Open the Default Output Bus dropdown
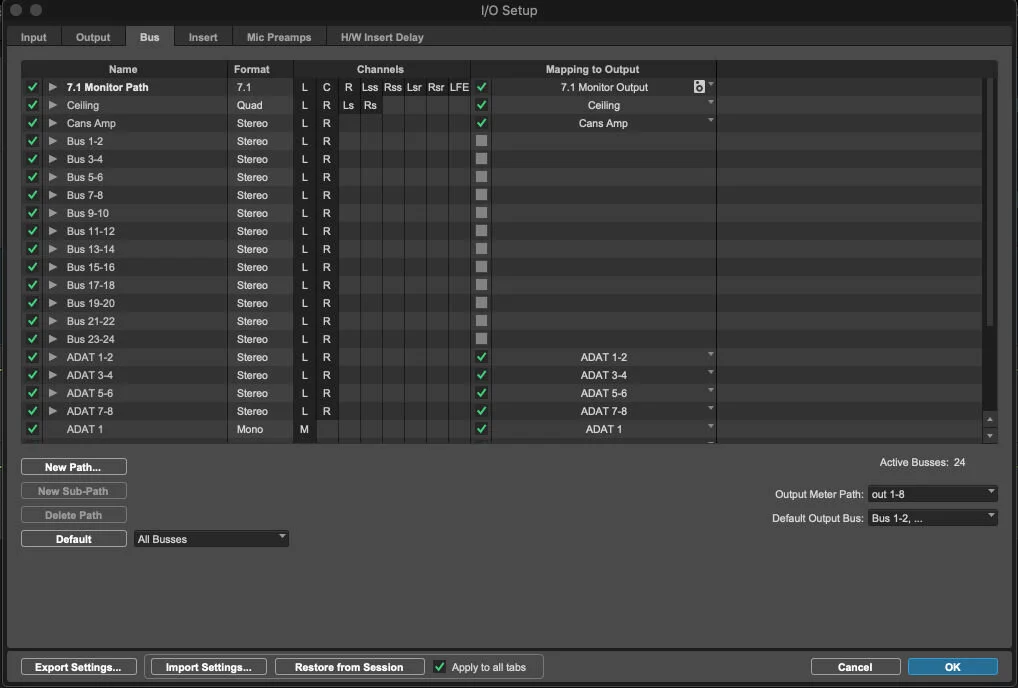Viewport: 1018px width, 688px height. (931, 517)
